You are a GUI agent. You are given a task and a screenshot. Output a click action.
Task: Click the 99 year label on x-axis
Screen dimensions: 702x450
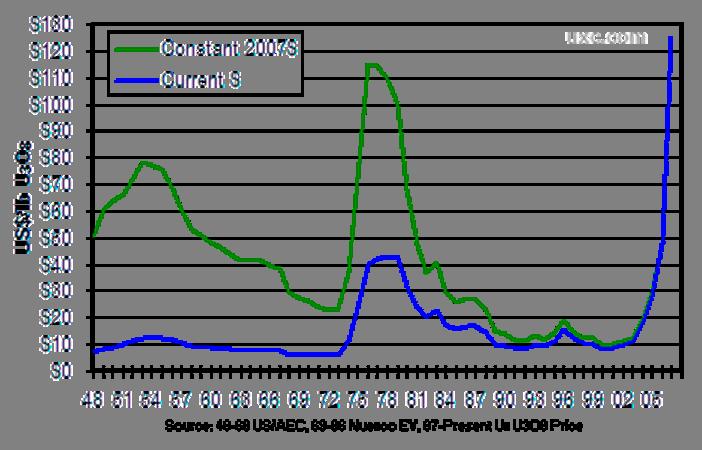(x=593, y=400)
